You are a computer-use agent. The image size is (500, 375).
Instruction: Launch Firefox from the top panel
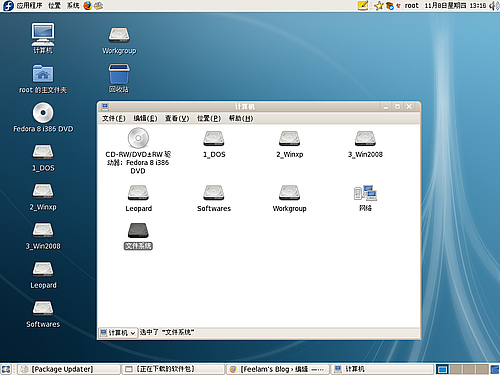click(x=88, y=5)
